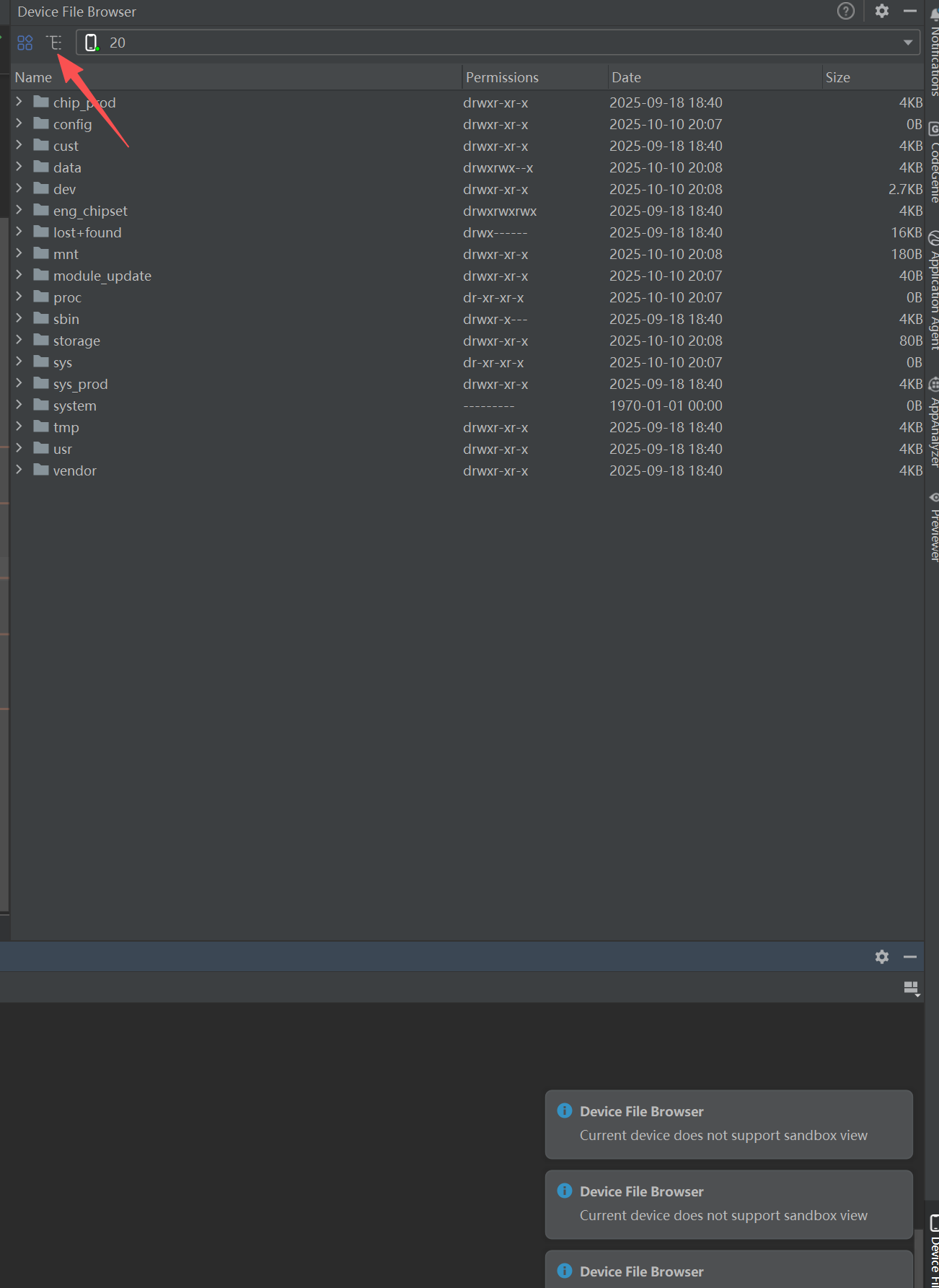This screenshot has width=939, height=1288.
Task: Click the 2.7KB size cell
Action: pyautogui.click(x=906, y=189)
